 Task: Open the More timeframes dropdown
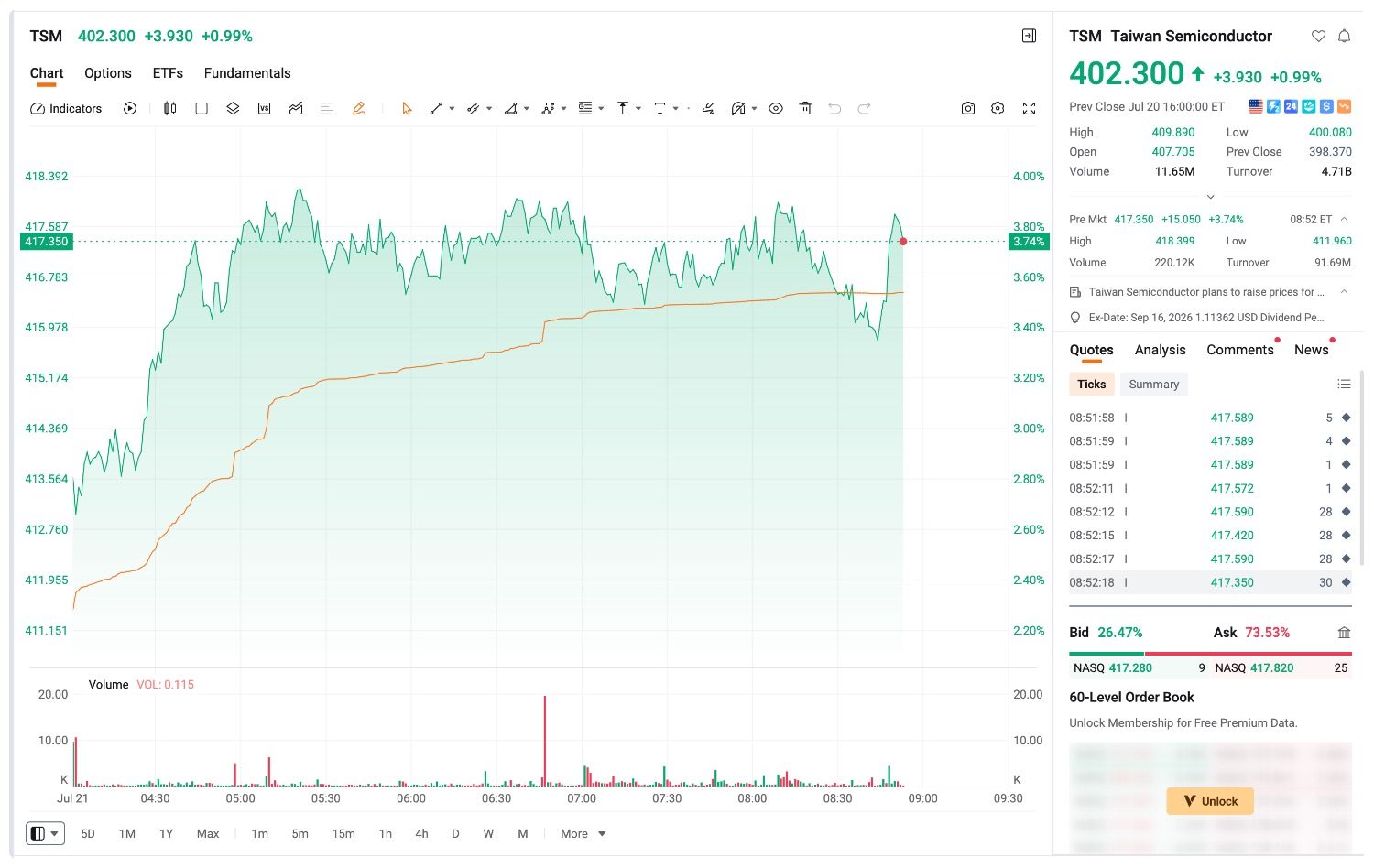click(583, 833)
